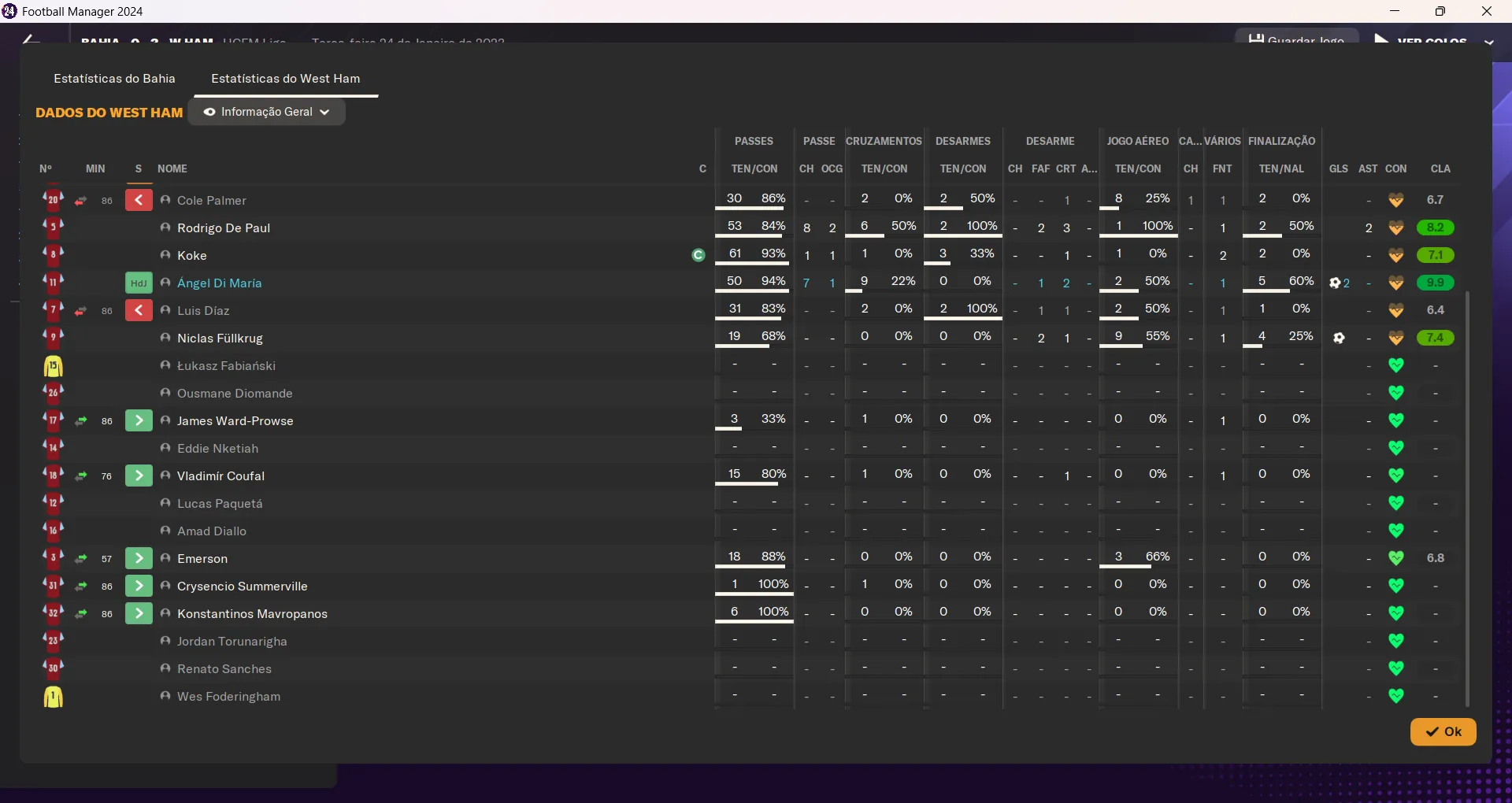The height and width of the screenshot is (803, 1512).
Task: Click Koke's 7.1 rating badge
Action: click(x=1435, y=255)
